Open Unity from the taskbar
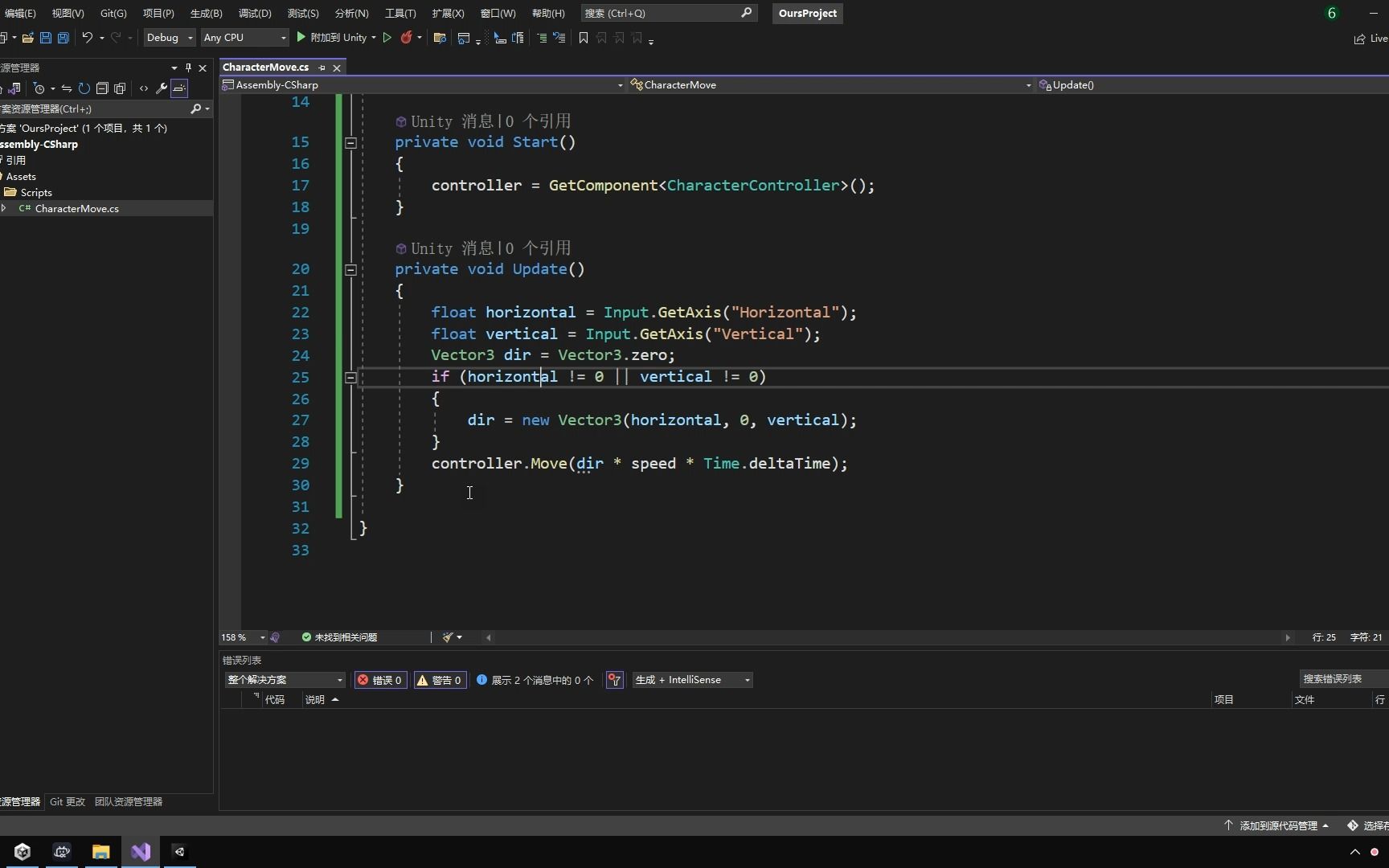 point(22,852)
